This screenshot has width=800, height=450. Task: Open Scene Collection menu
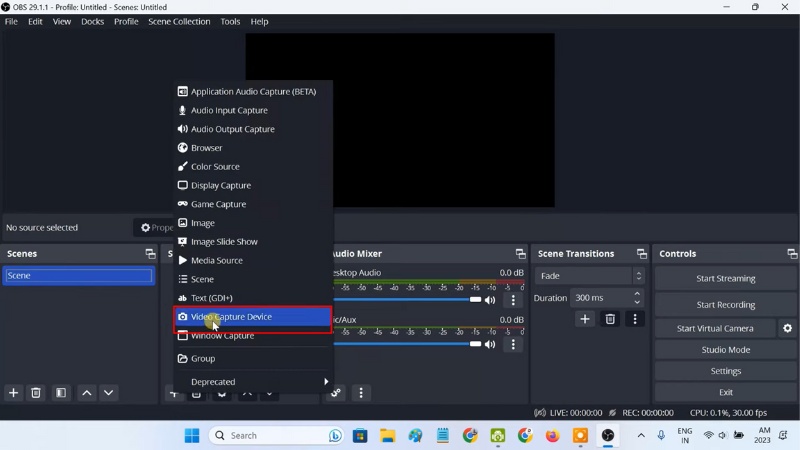[x=179, y=21]
